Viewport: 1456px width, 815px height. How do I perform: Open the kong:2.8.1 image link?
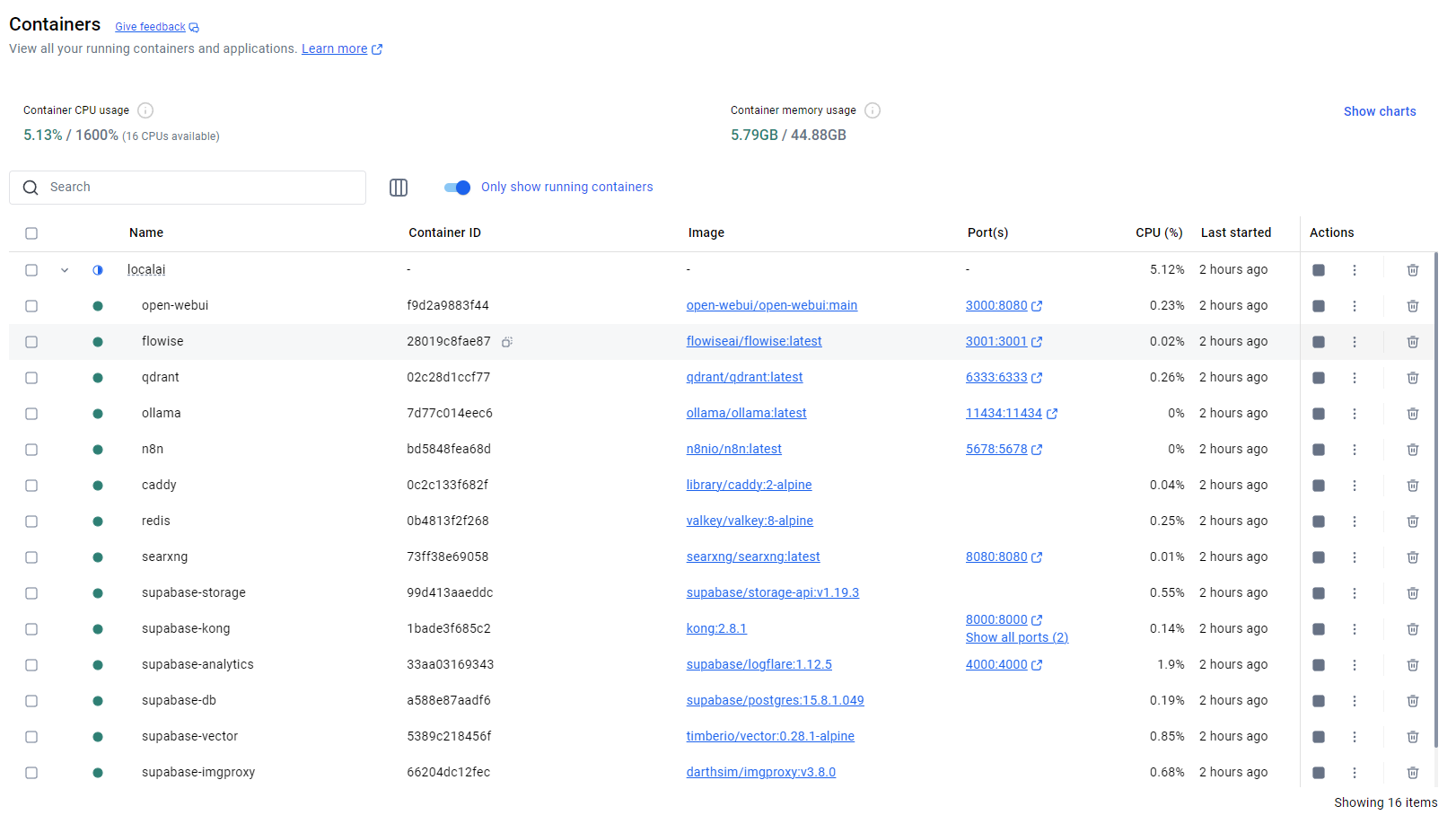[x=716, y=628]
